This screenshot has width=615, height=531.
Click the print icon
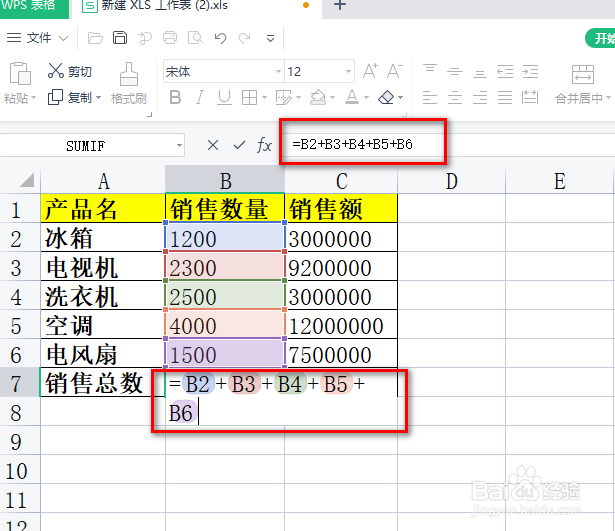(x=170, y=38)
